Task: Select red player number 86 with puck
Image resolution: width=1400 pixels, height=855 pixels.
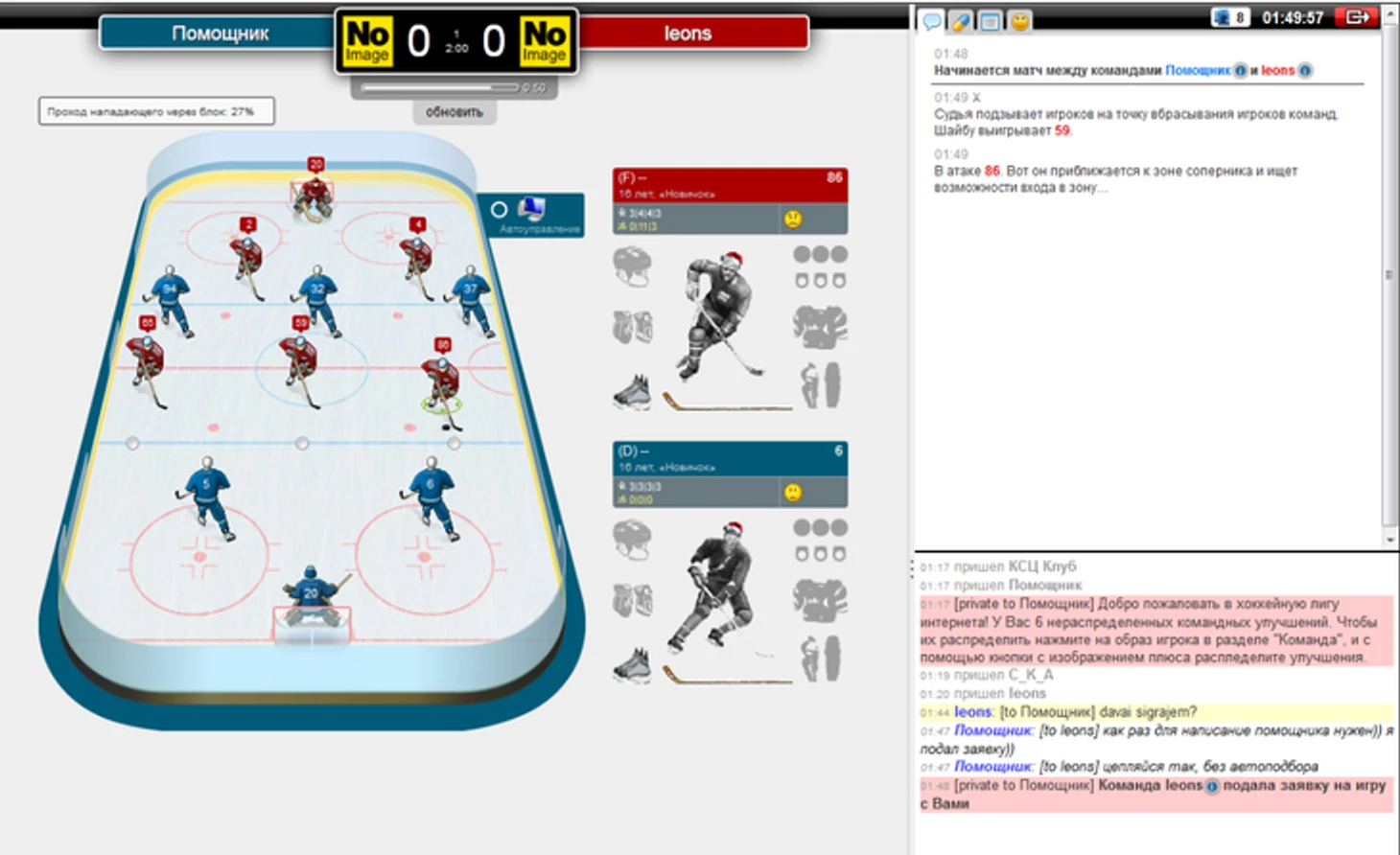Action: (x=442, y=383)
